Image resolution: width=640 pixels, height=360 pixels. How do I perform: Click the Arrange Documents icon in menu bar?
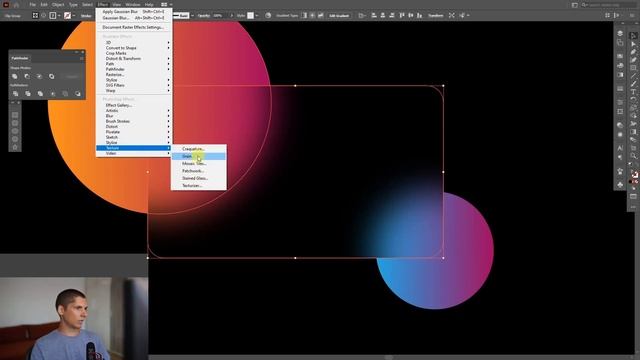[x=164, y=4]
